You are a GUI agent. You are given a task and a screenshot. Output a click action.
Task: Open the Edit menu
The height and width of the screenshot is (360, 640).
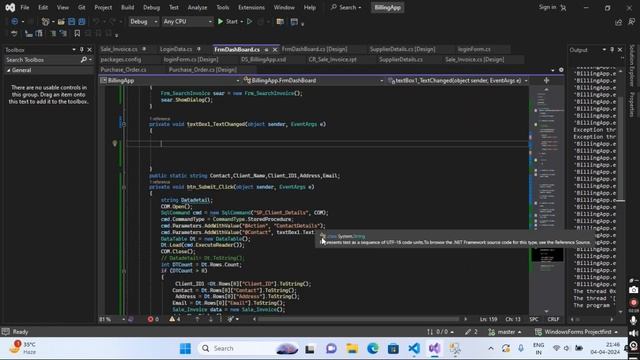pyautogui.click(x=43, y=7)
